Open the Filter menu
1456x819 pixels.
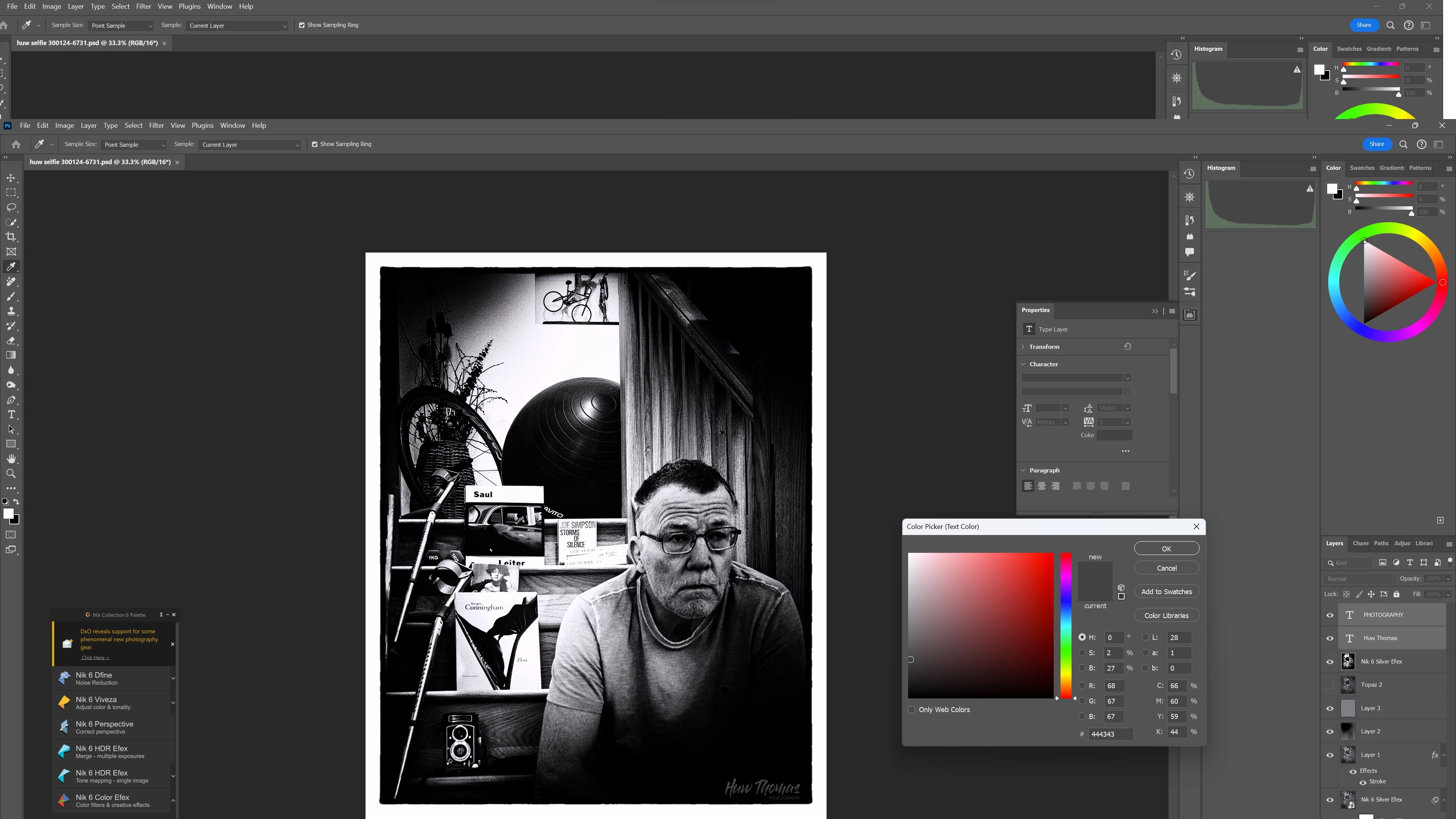tap(156, 126)
